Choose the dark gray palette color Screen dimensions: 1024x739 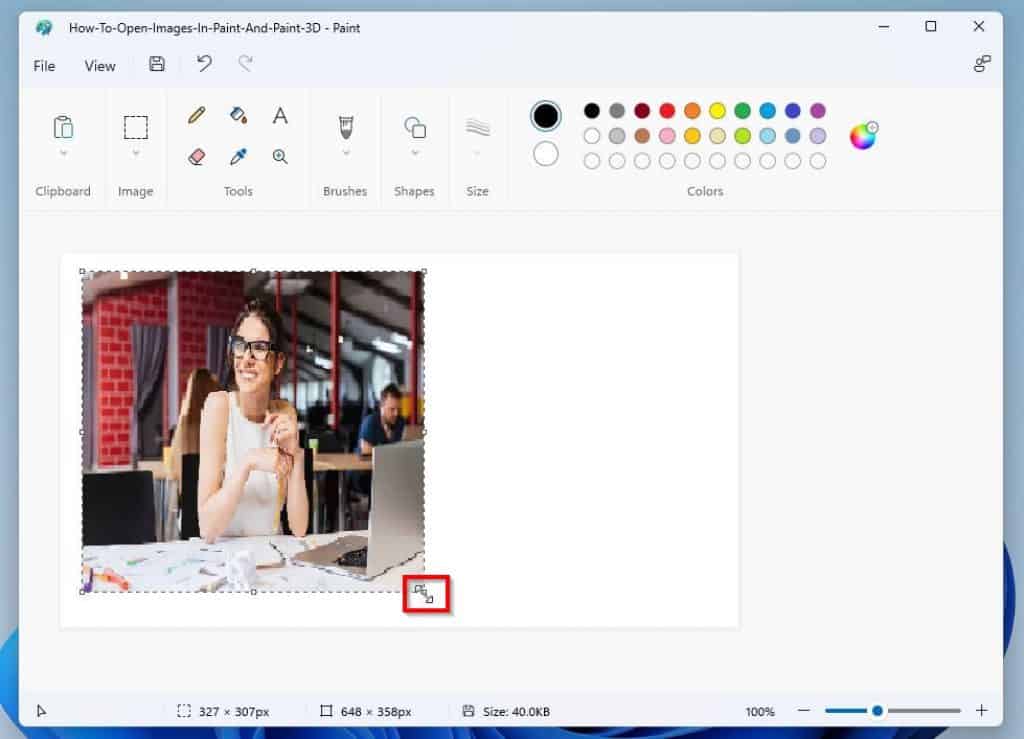(x=617, y=110)
